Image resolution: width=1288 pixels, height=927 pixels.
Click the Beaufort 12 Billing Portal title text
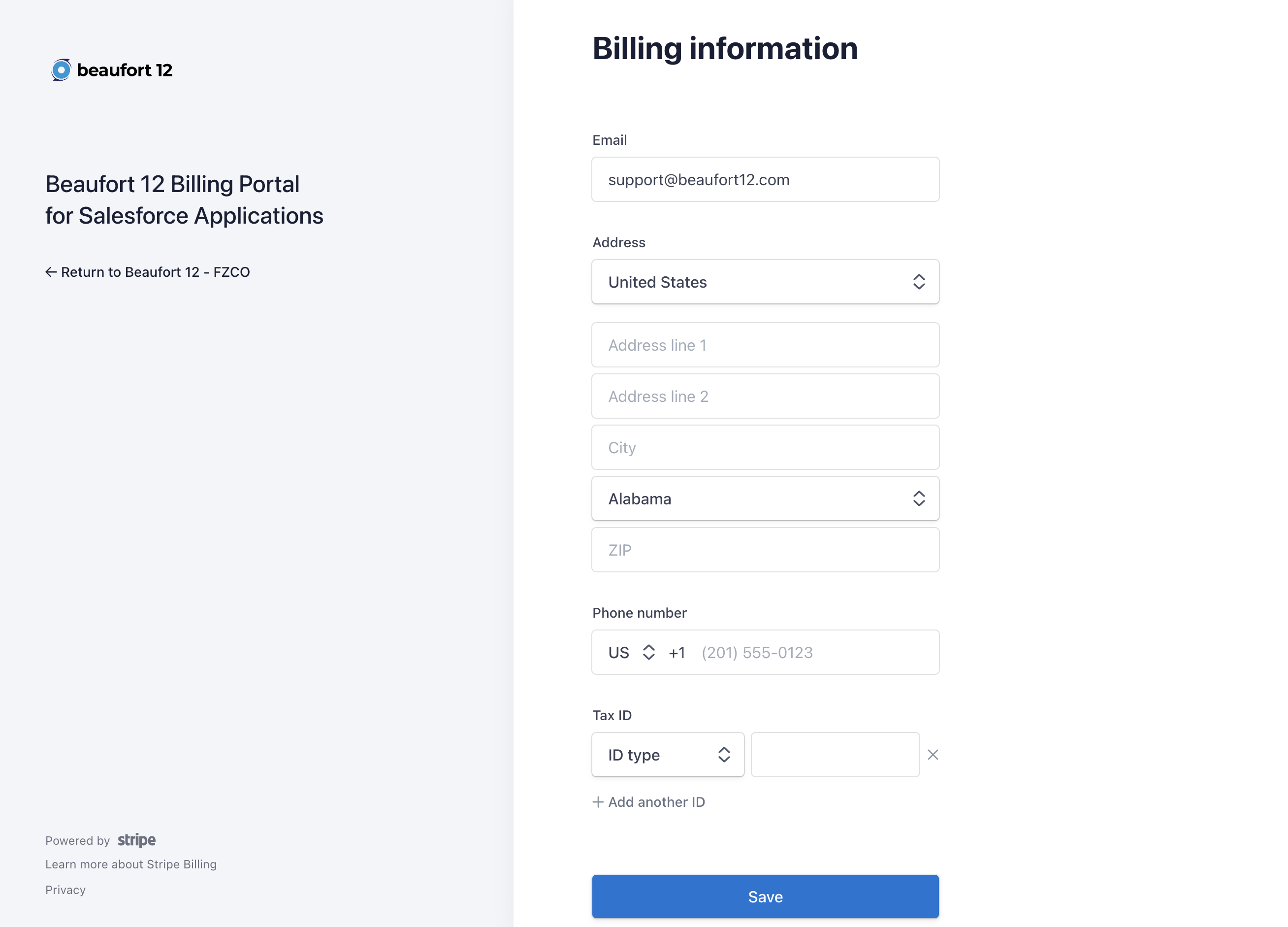pos(184,200)
